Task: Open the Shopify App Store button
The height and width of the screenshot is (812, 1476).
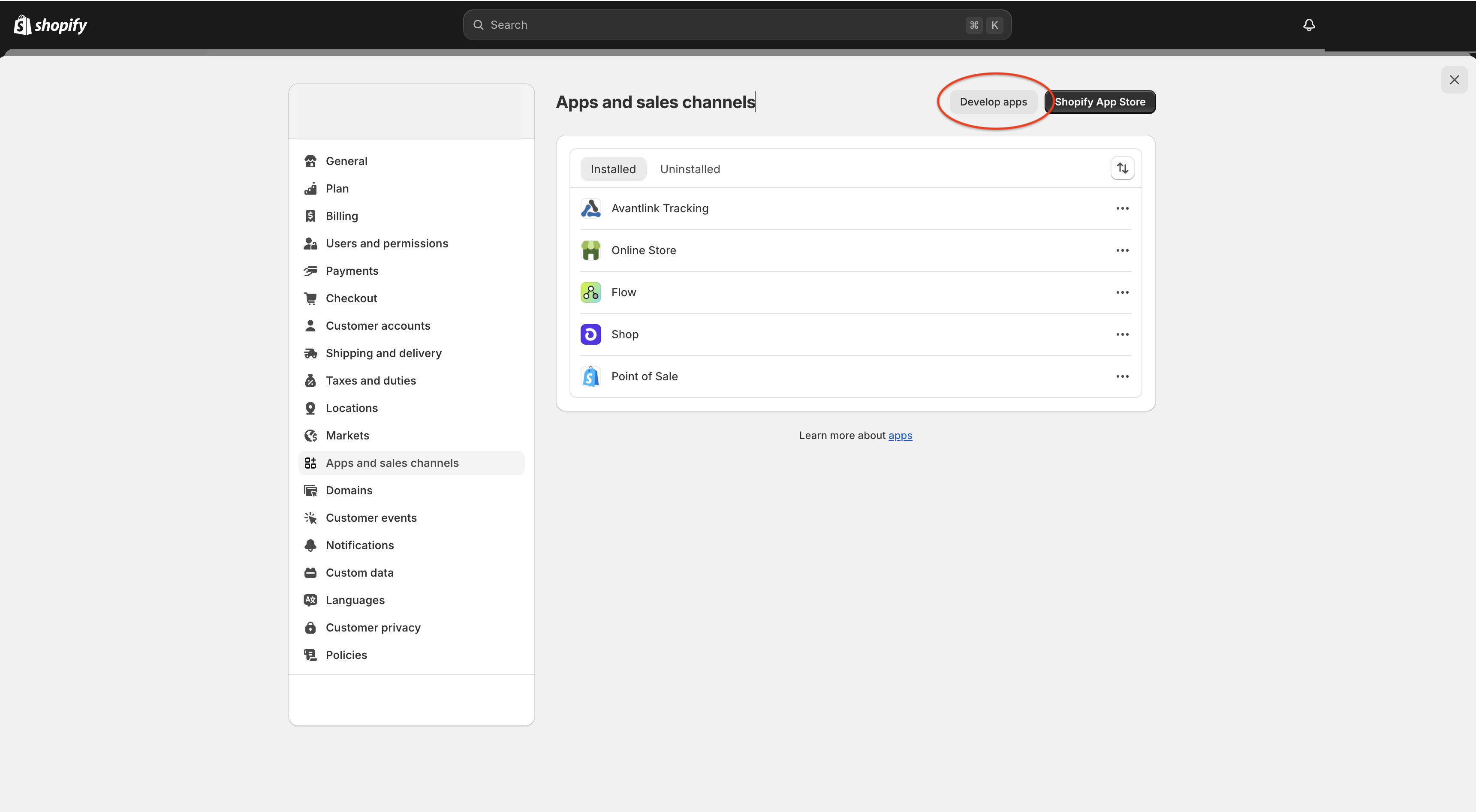Action: [1099, 102]
